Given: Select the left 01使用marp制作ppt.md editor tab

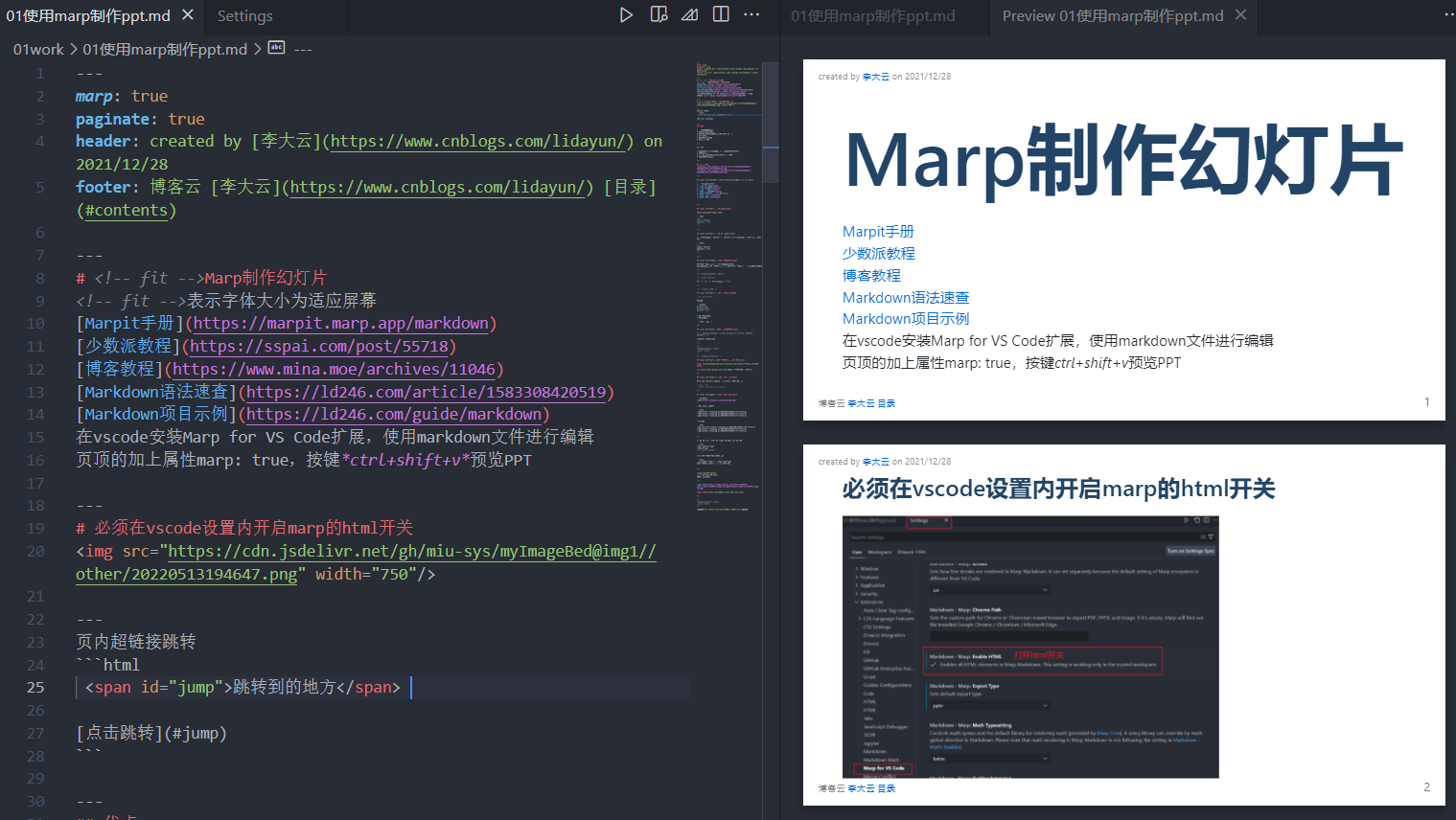Looking at the screenshot, I should point(88,16).
